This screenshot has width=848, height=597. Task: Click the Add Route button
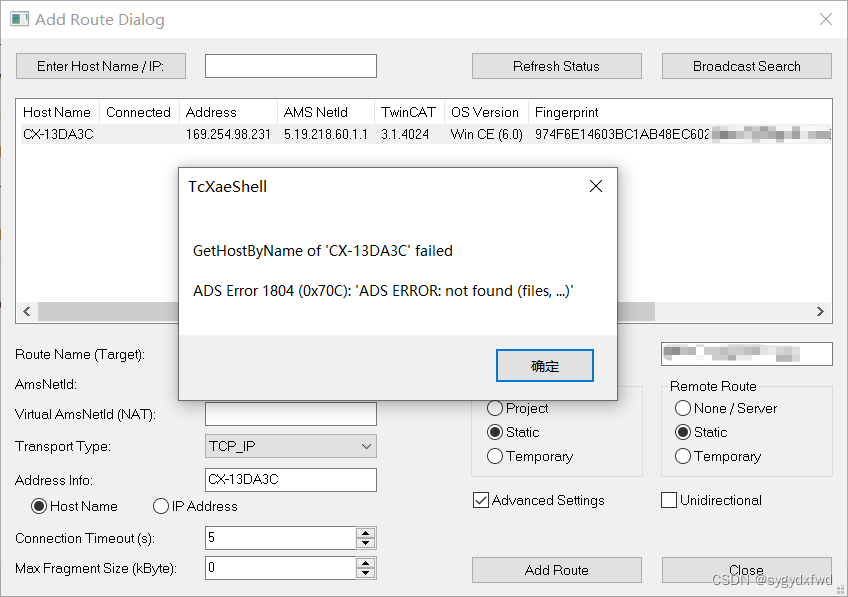click(x=556, y=570)
